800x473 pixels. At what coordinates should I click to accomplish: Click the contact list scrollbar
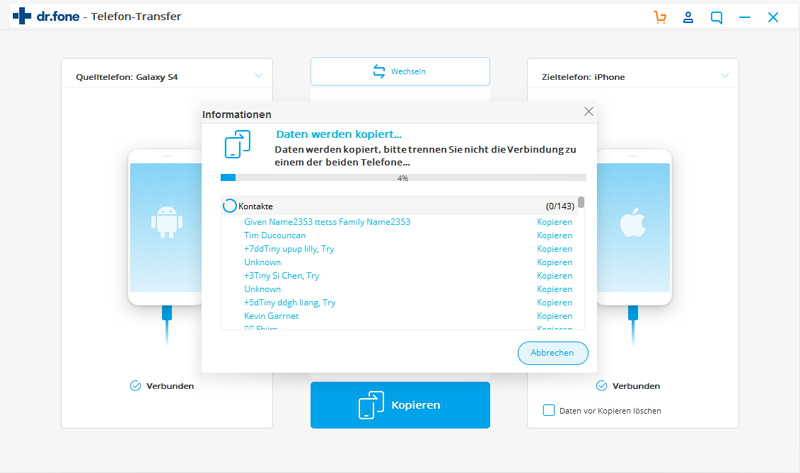(x=581, y=202)
